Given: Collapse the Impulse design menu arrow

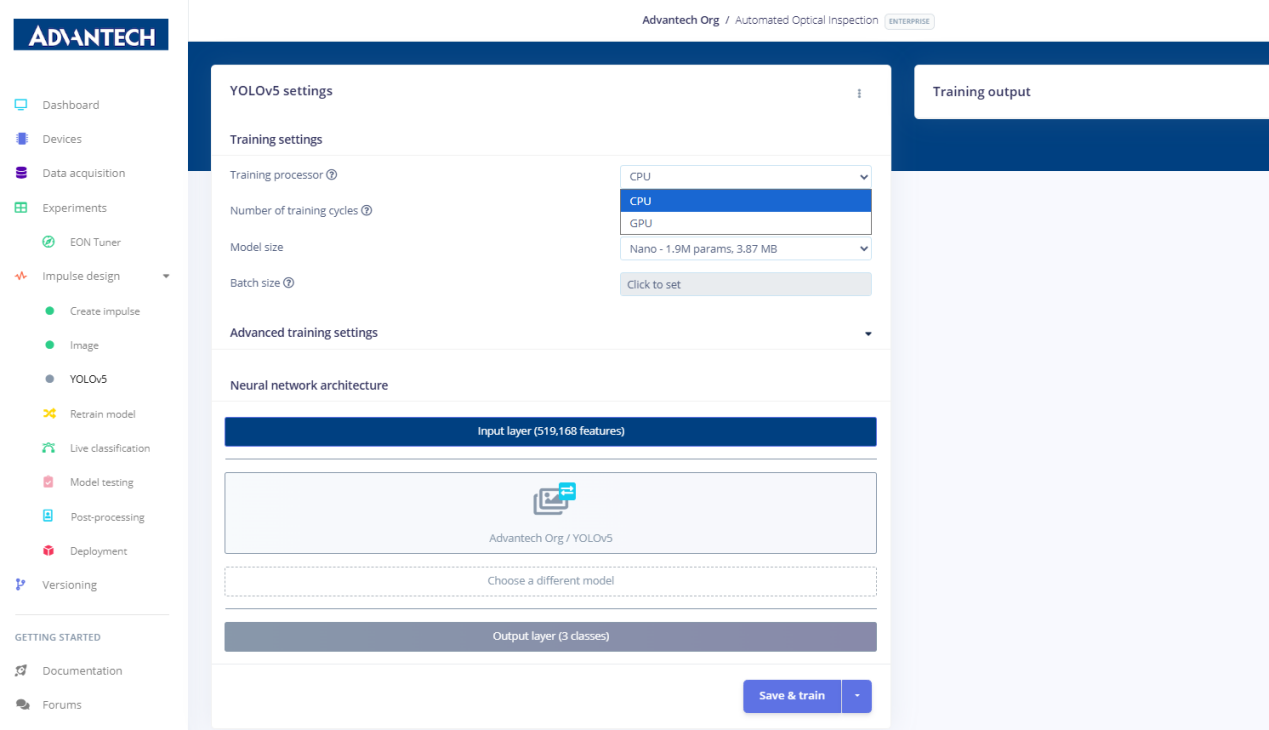Looking at the screenshot, I should click(166, 276).
